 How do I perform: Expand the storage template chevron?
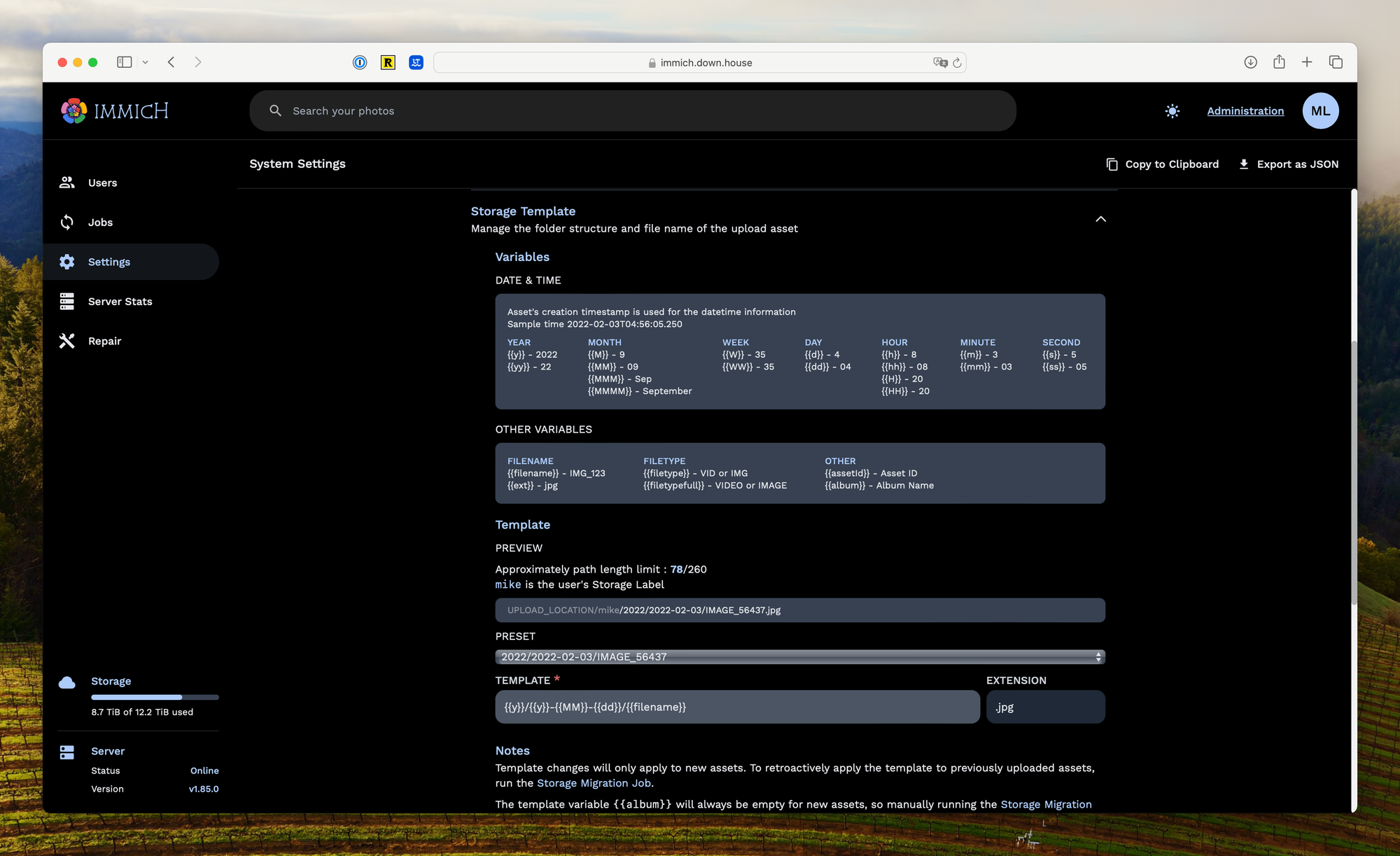click(1101, 219)
